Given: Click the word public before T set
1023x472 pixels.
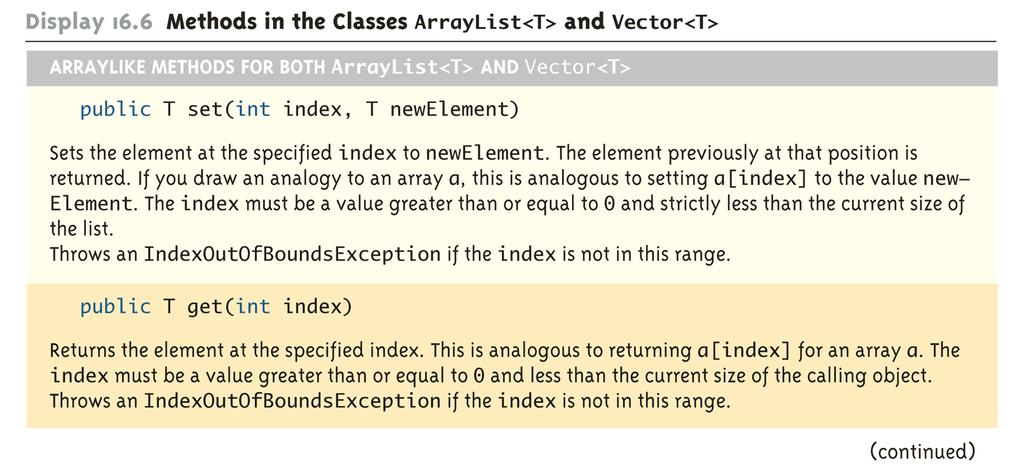Looking at the screenshot, I should point(115,110).
